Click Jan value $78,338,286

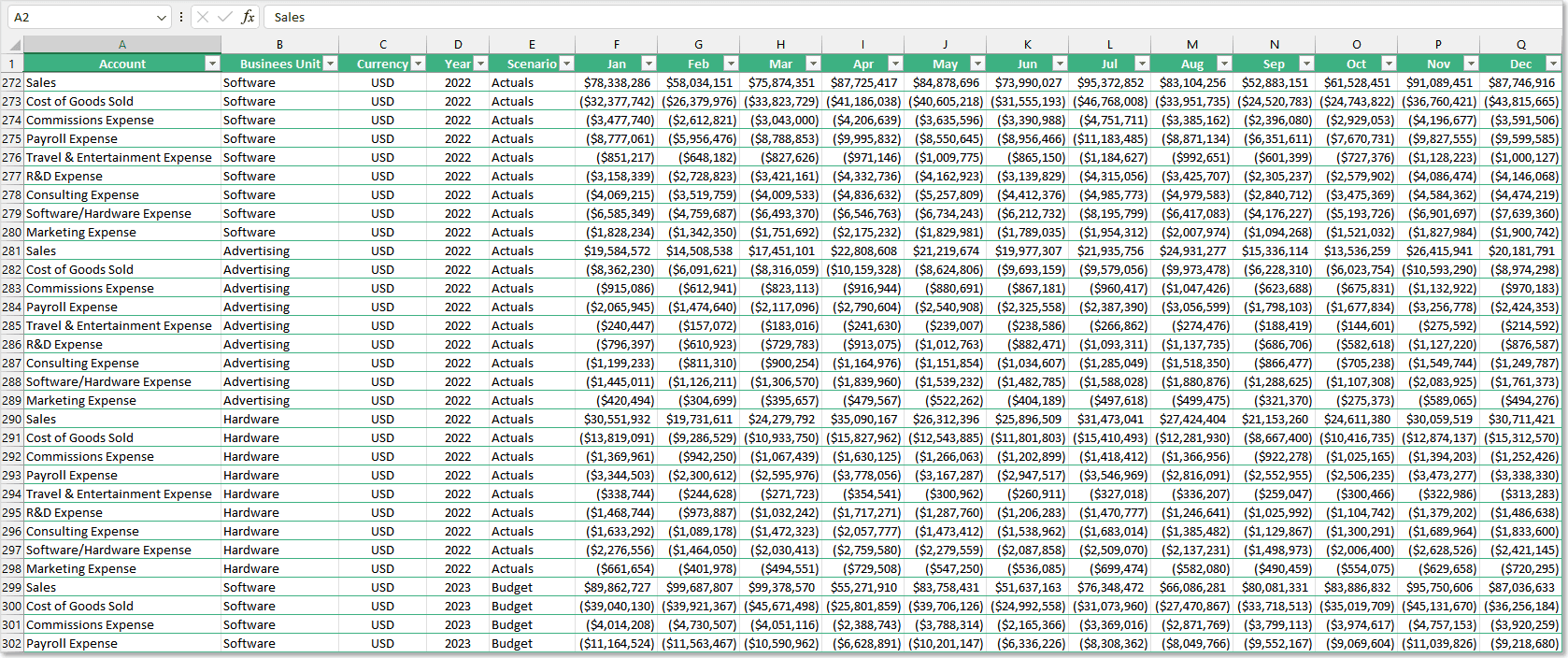tap(616, 82)
